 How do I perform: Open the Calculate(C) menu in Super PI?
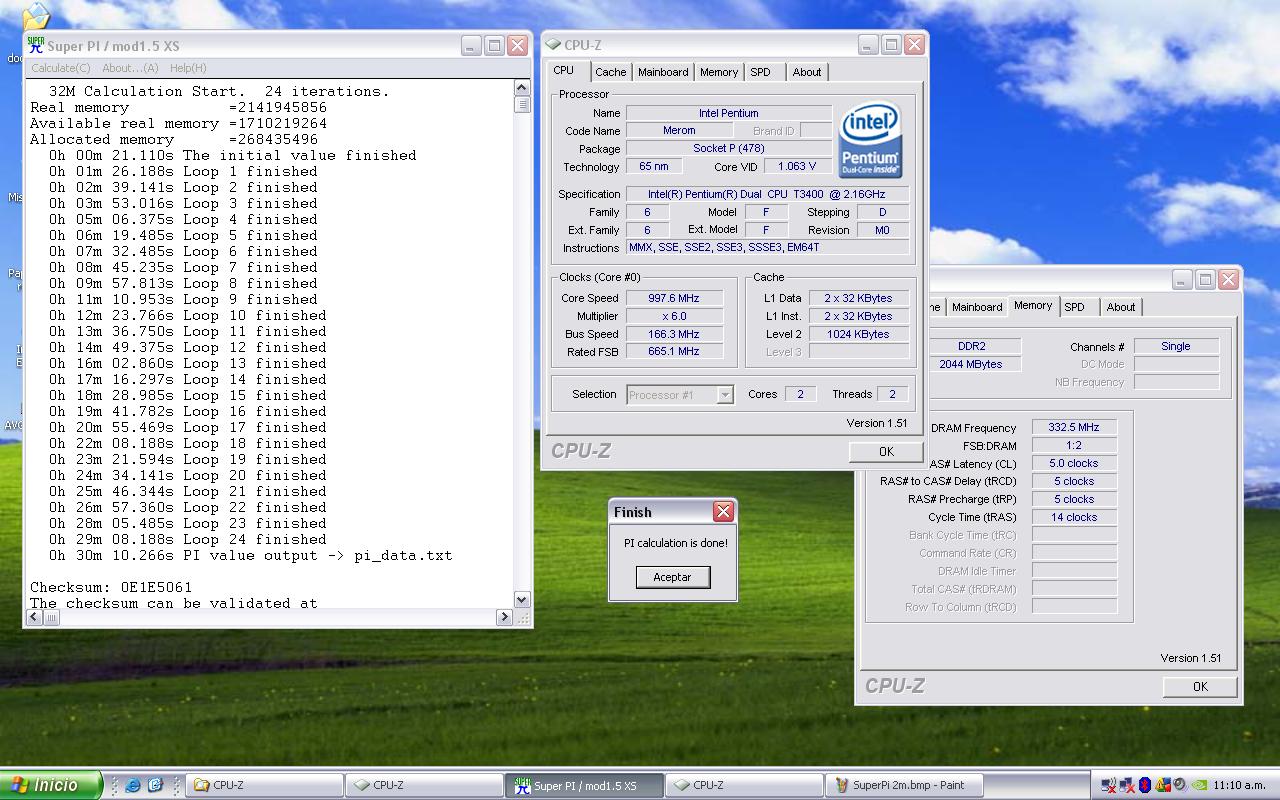(x=60, y=68)
